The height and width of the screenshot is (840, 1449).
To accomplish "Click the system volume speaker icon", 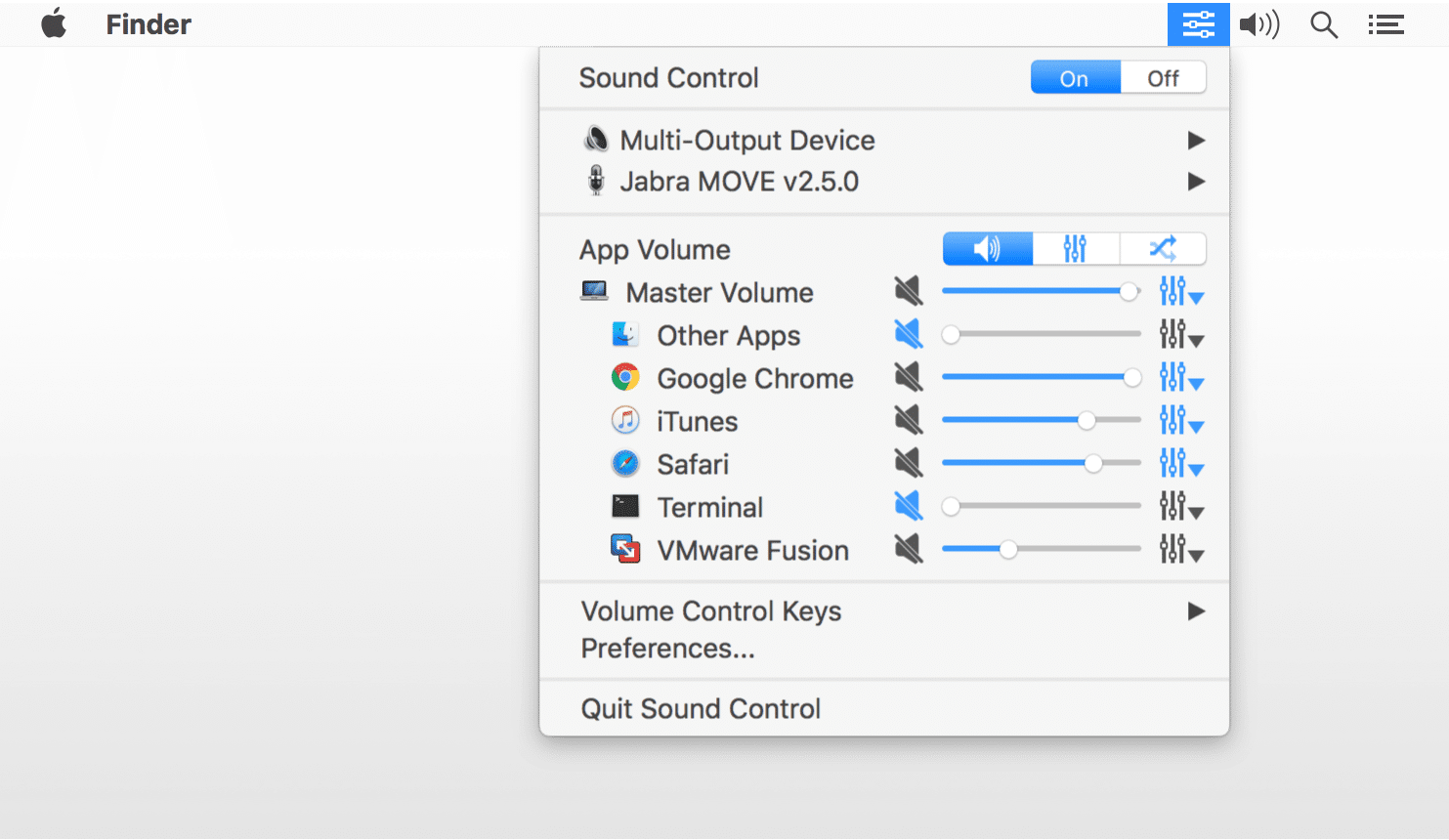I will [1259, 24].
